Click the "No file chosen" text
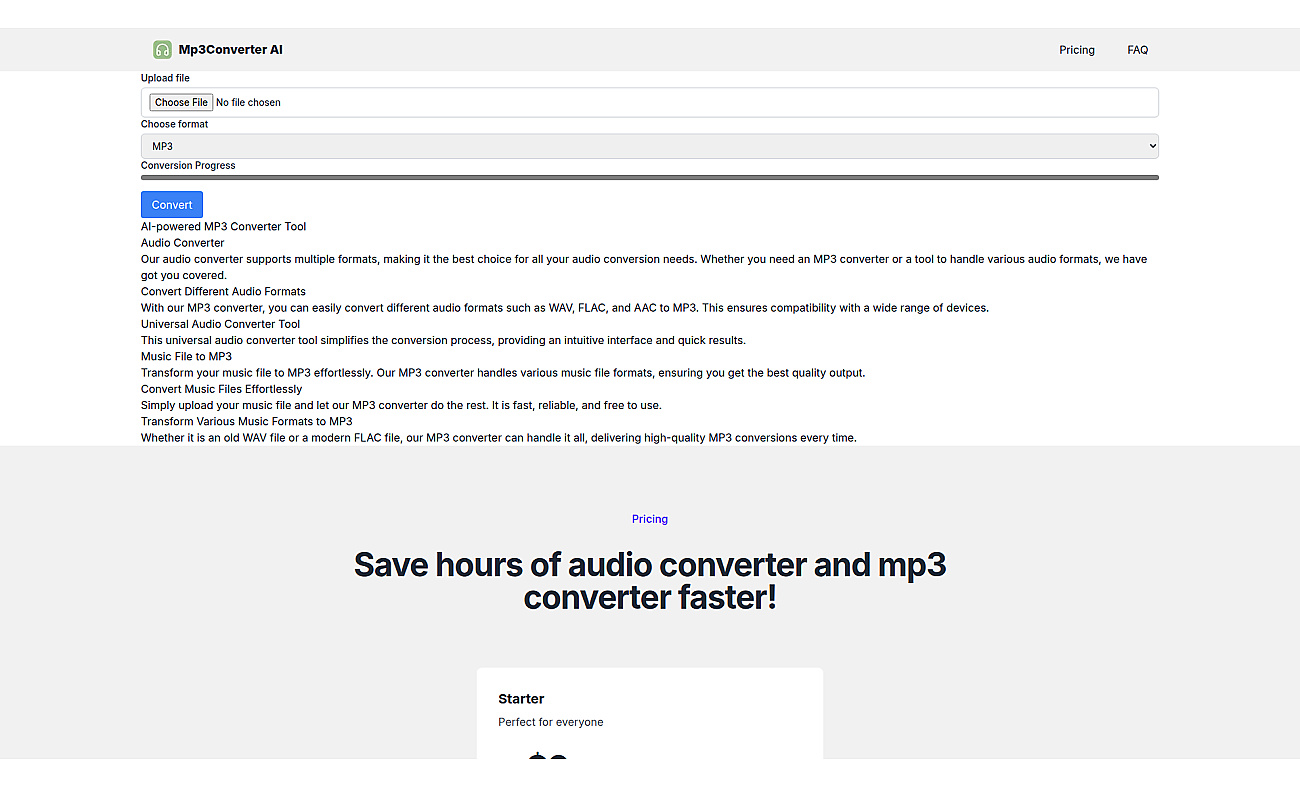This screenshot has width=1300, height=788. tap(248, 102)
